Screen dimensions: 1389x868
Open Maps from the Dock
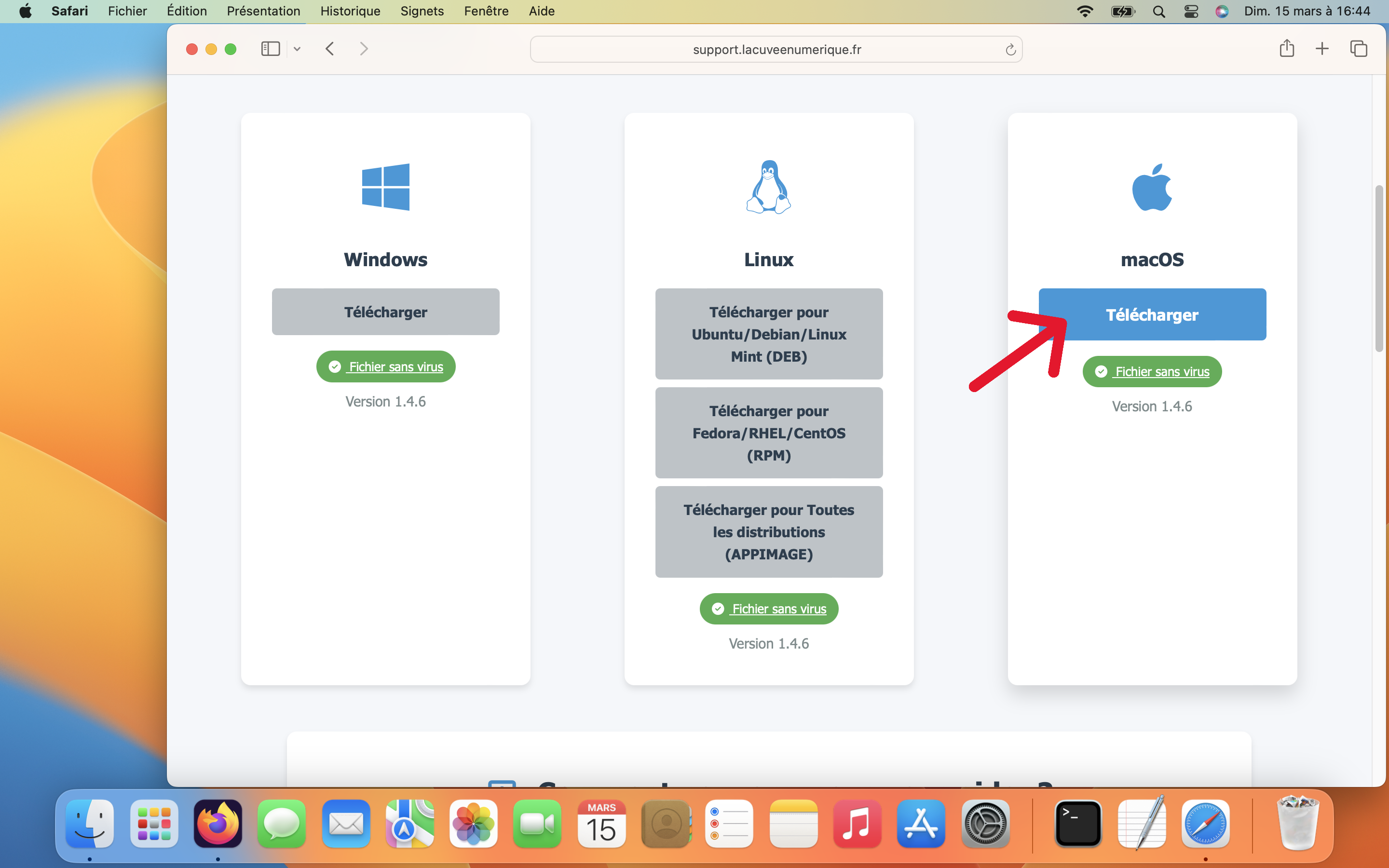[x=409, y=824]
